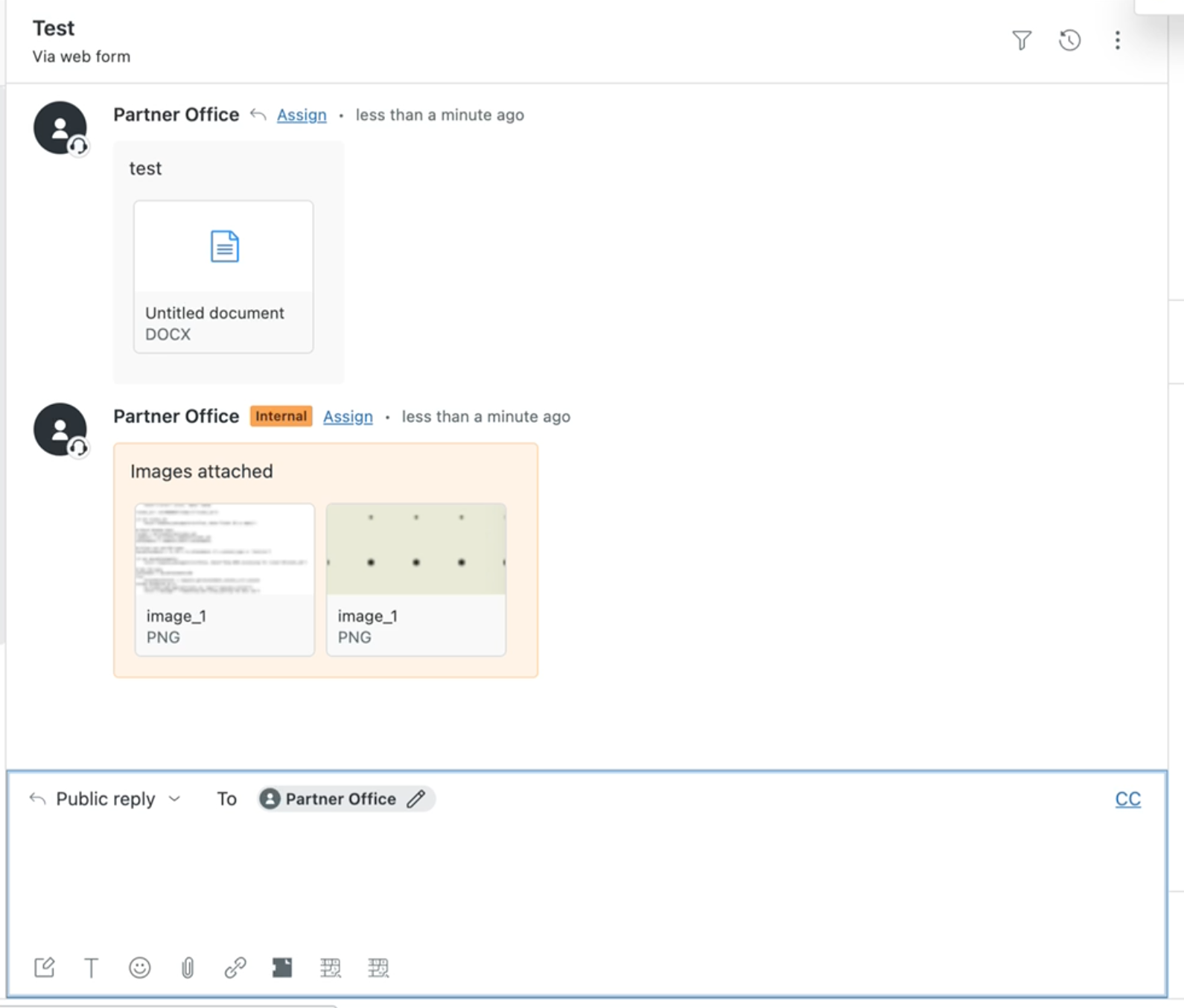Attach a file with paperclip icon

pyautogui.click(x=188, y=967)
